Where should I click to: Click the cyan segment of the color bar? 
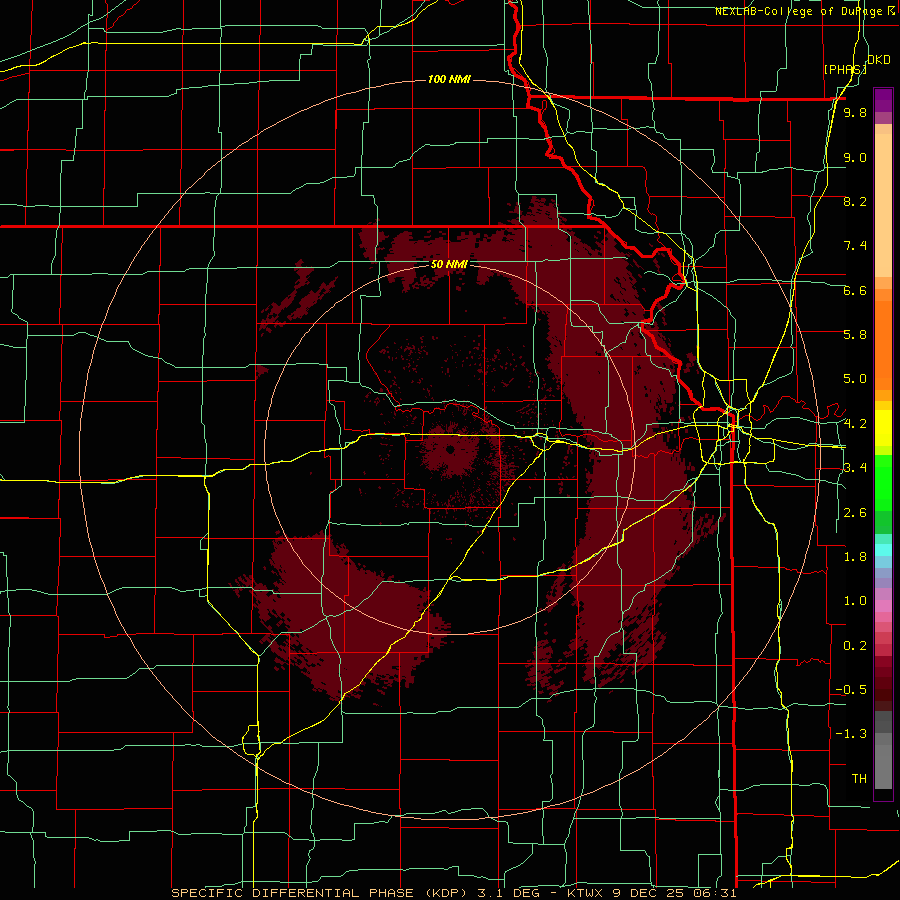(x=883, y=550)
